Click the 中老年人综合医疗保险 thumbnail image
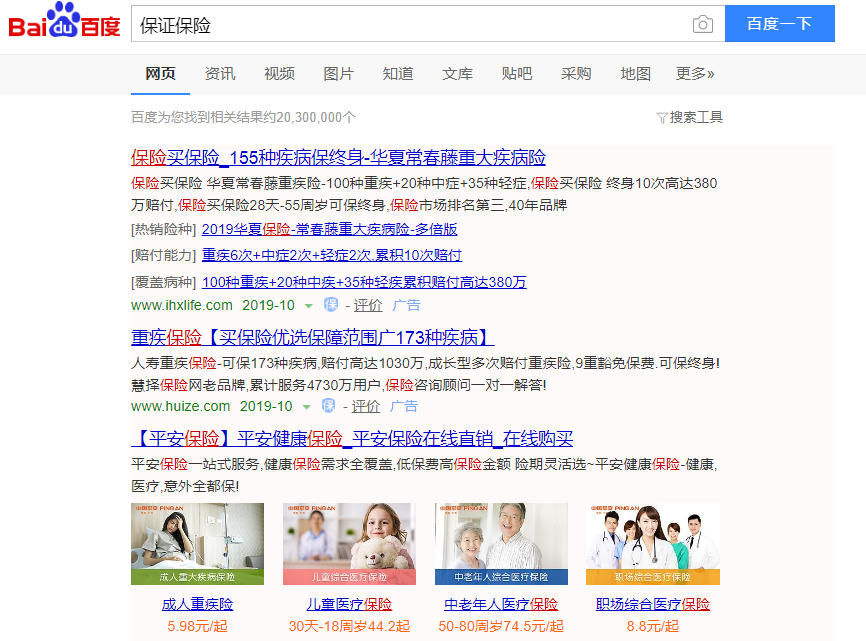 (x=501, y=544)
